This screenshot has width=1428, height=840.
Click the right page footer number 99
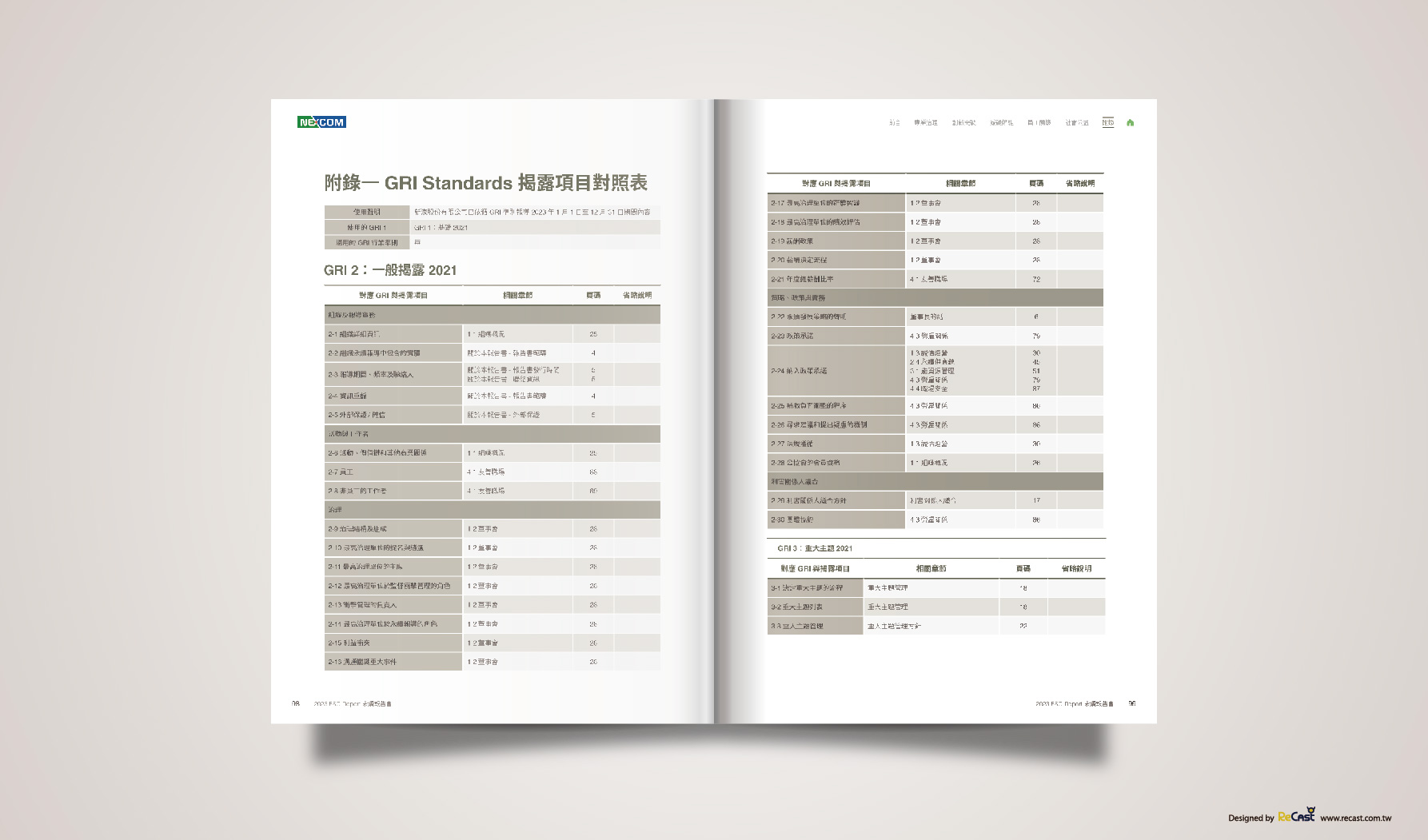(1132, 703)
